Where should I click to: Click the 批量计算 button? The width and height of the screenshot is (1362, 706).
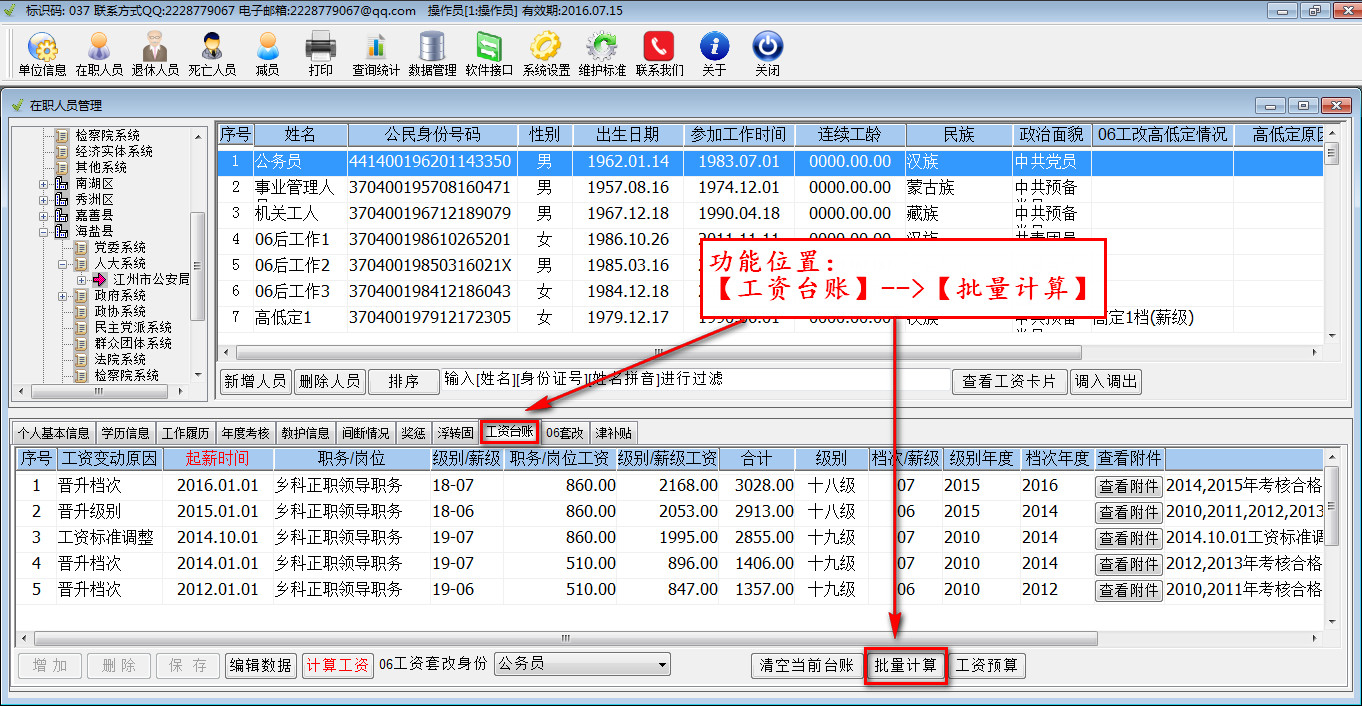point(905,666)
